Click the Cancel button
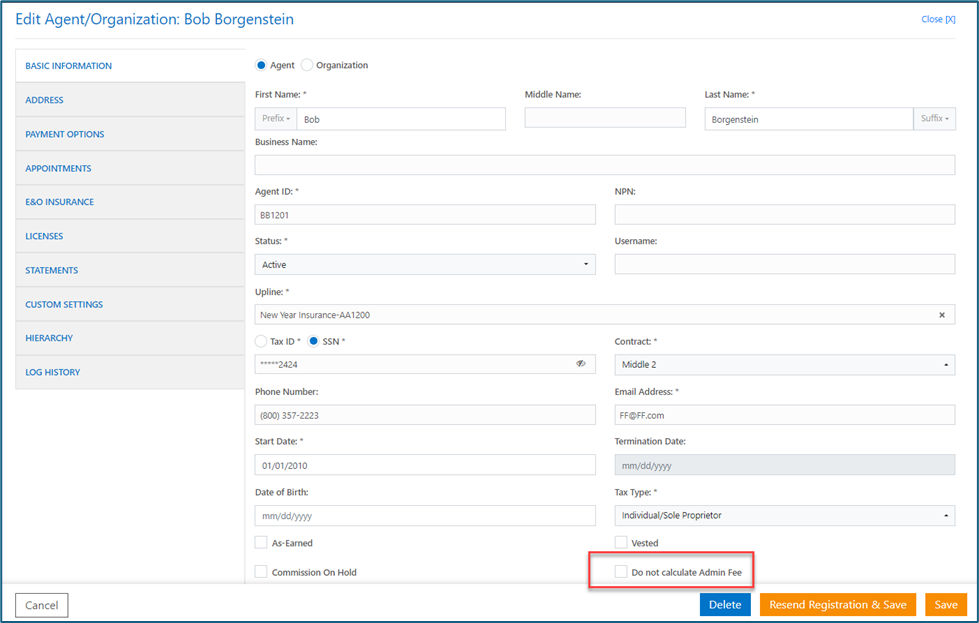The height and width of the screenshot is (623, 979). (x=42, y=605)
